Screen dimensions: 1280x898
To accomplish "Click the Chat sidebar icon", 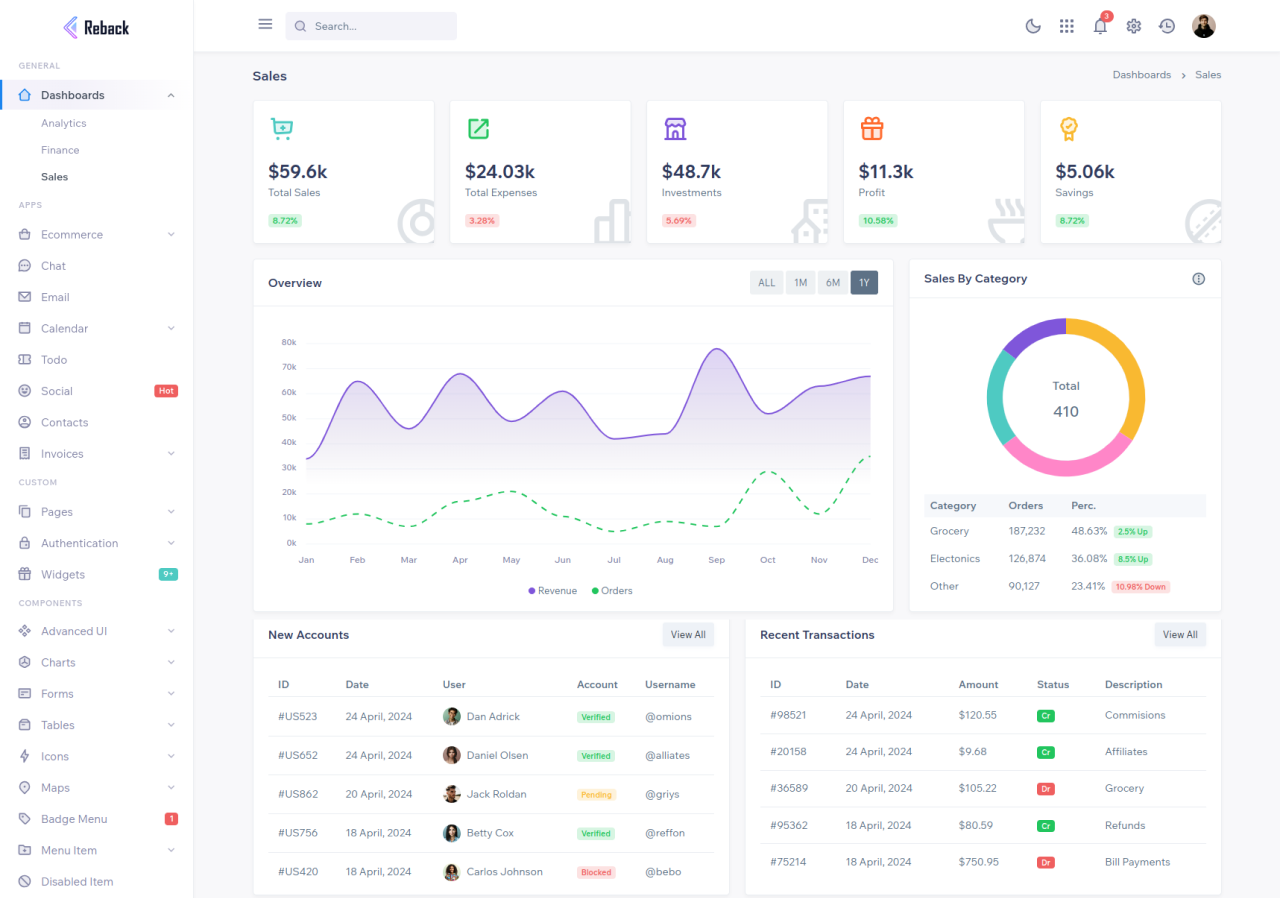I will coord(25,266).
